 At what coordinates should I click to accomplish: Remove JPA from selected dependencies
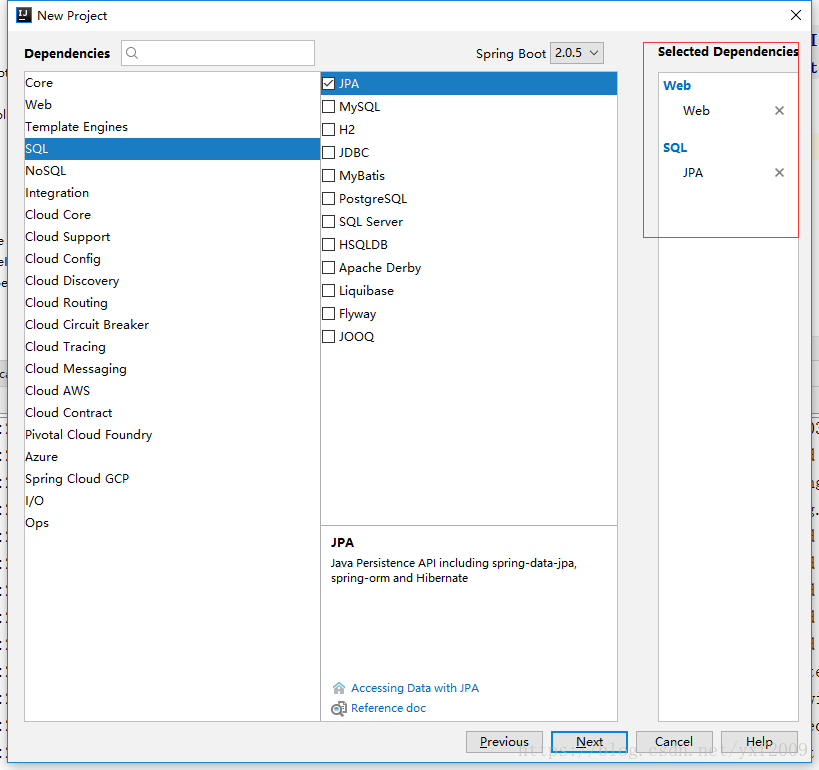[x=779, y=172]
